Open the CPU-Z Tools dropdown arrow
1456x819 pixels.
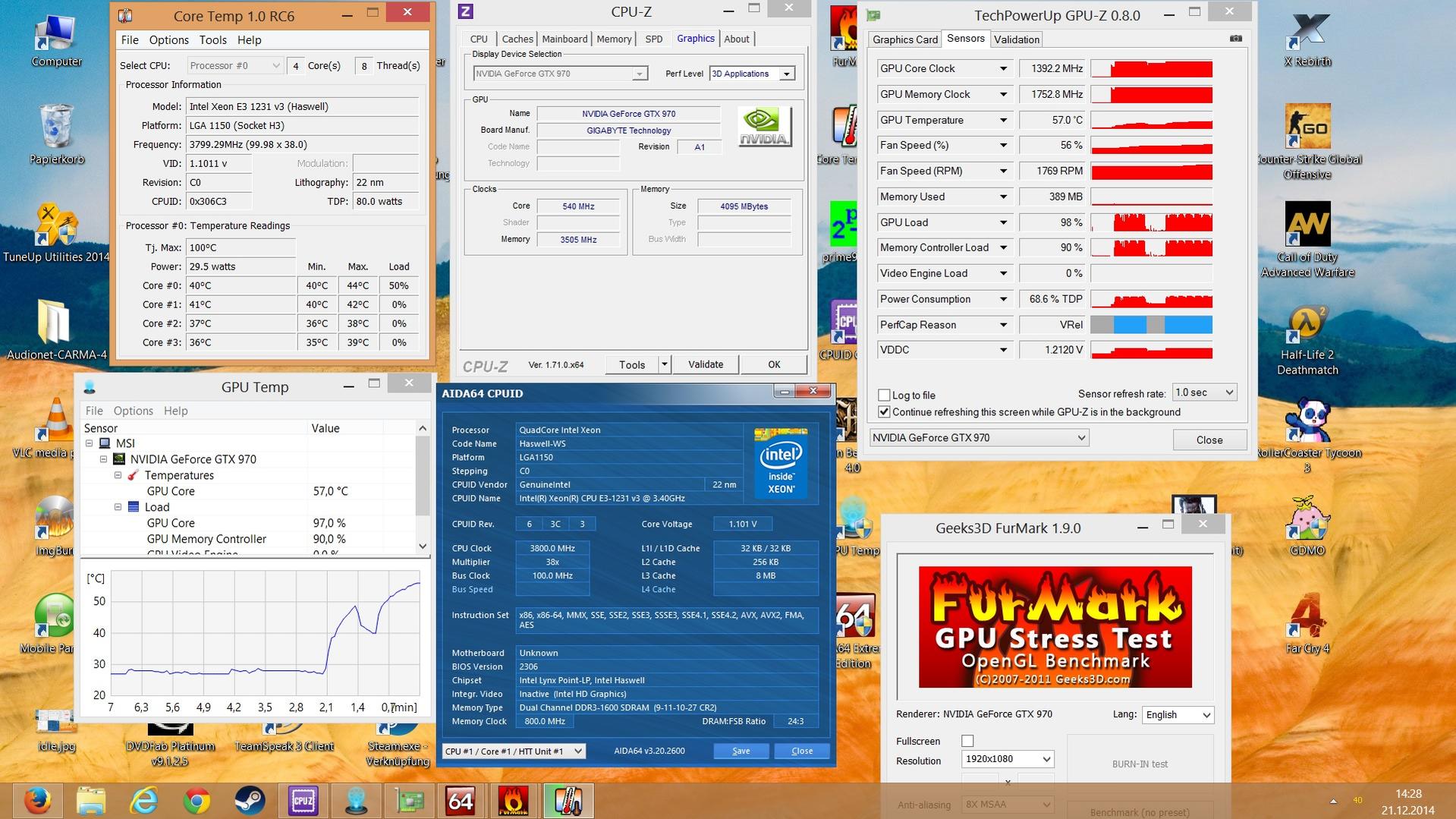(664, 364)
